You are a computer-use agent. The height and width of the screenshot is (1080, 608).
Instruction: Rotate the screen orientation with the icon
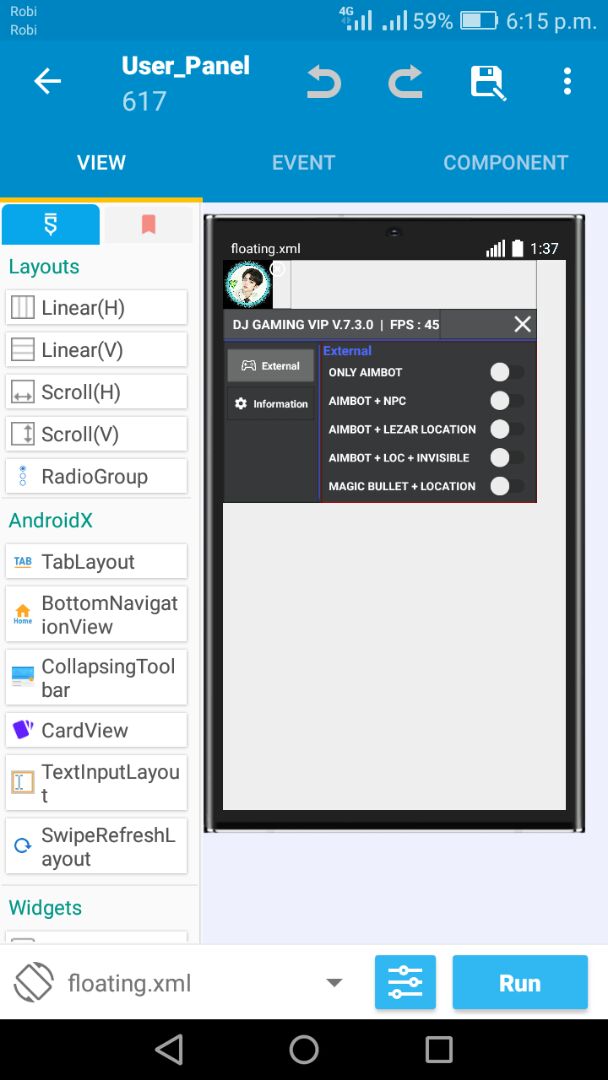34,982
